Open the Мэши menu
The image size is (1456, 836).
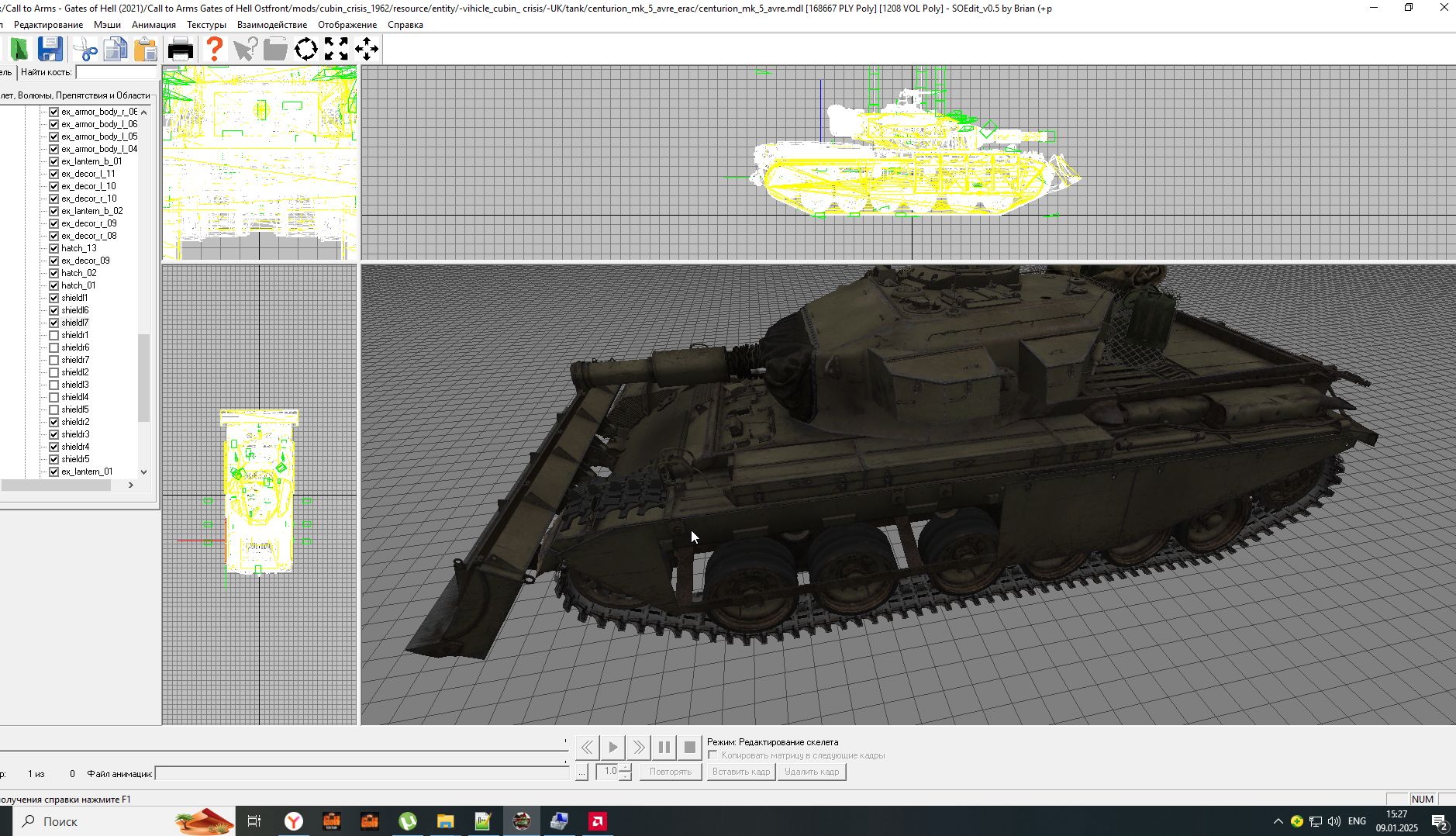tap(107, 25)
